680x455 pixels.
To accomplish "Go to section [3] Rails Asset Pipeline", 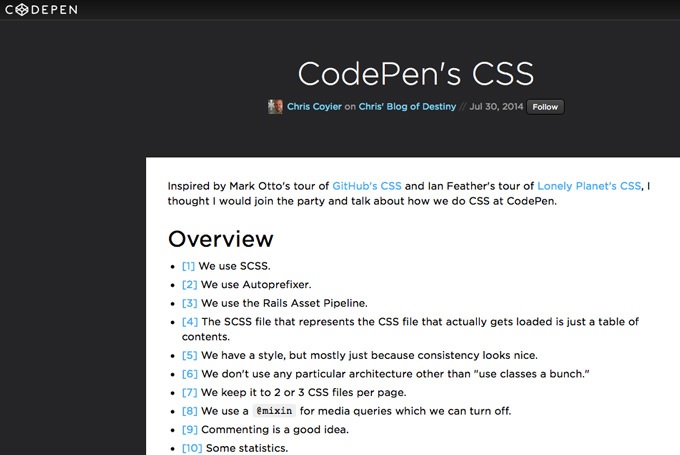I will (x=190, y=303).
